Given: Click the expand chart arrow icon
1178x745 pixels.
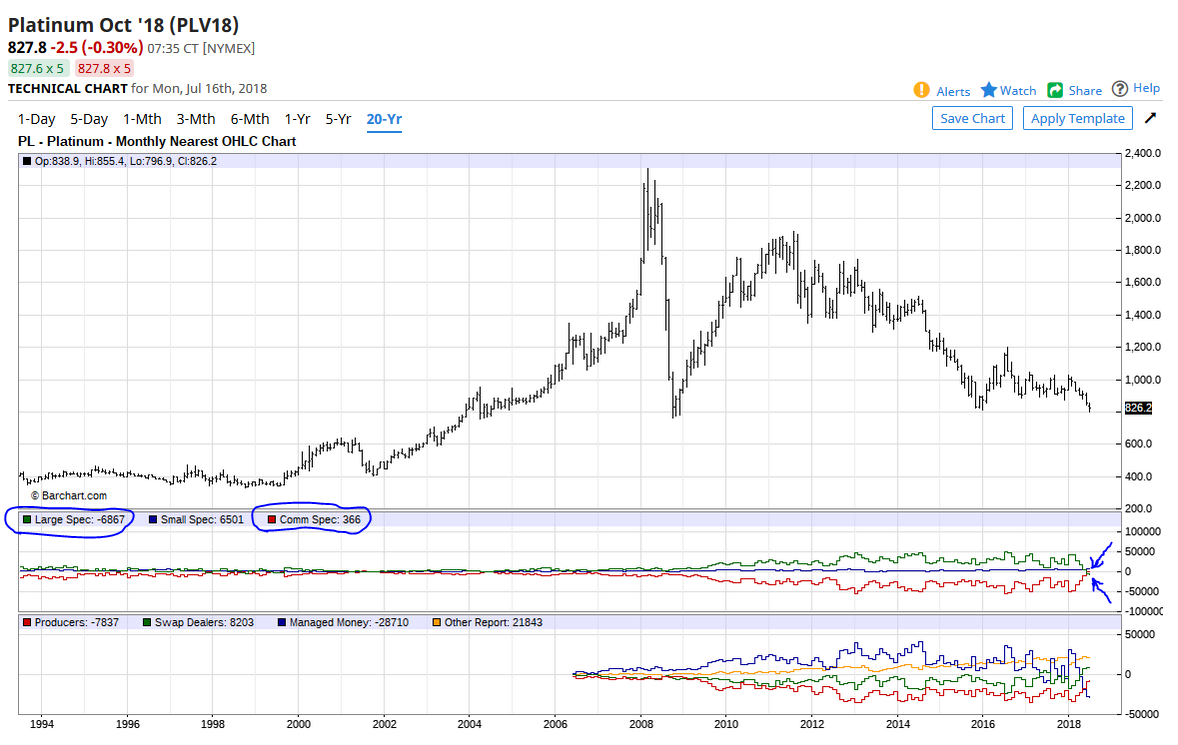Looking at the screenshot, I should click(1150, 118).
